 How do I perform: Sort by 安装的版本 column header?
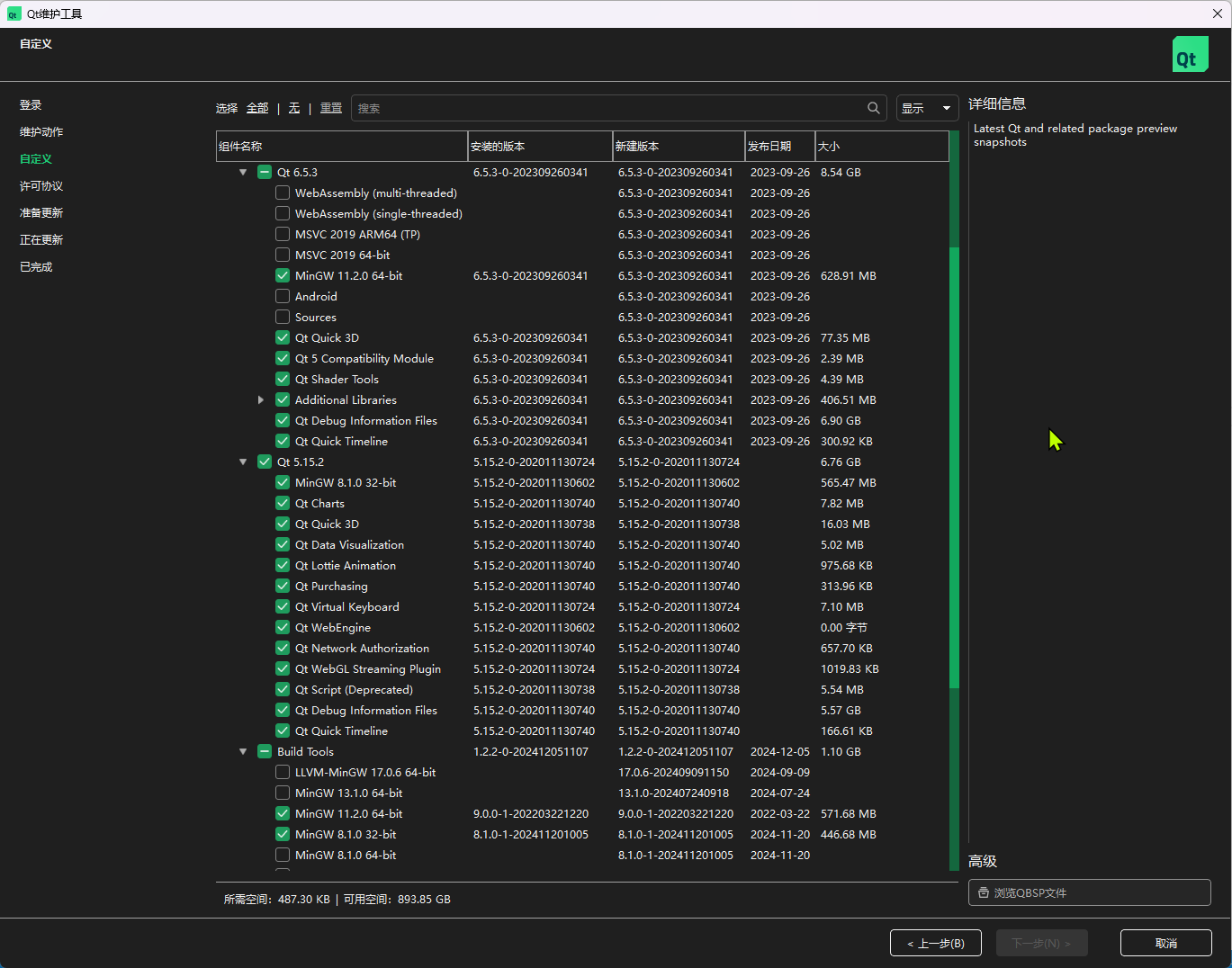pyautogui.click(x=540, y=146)
